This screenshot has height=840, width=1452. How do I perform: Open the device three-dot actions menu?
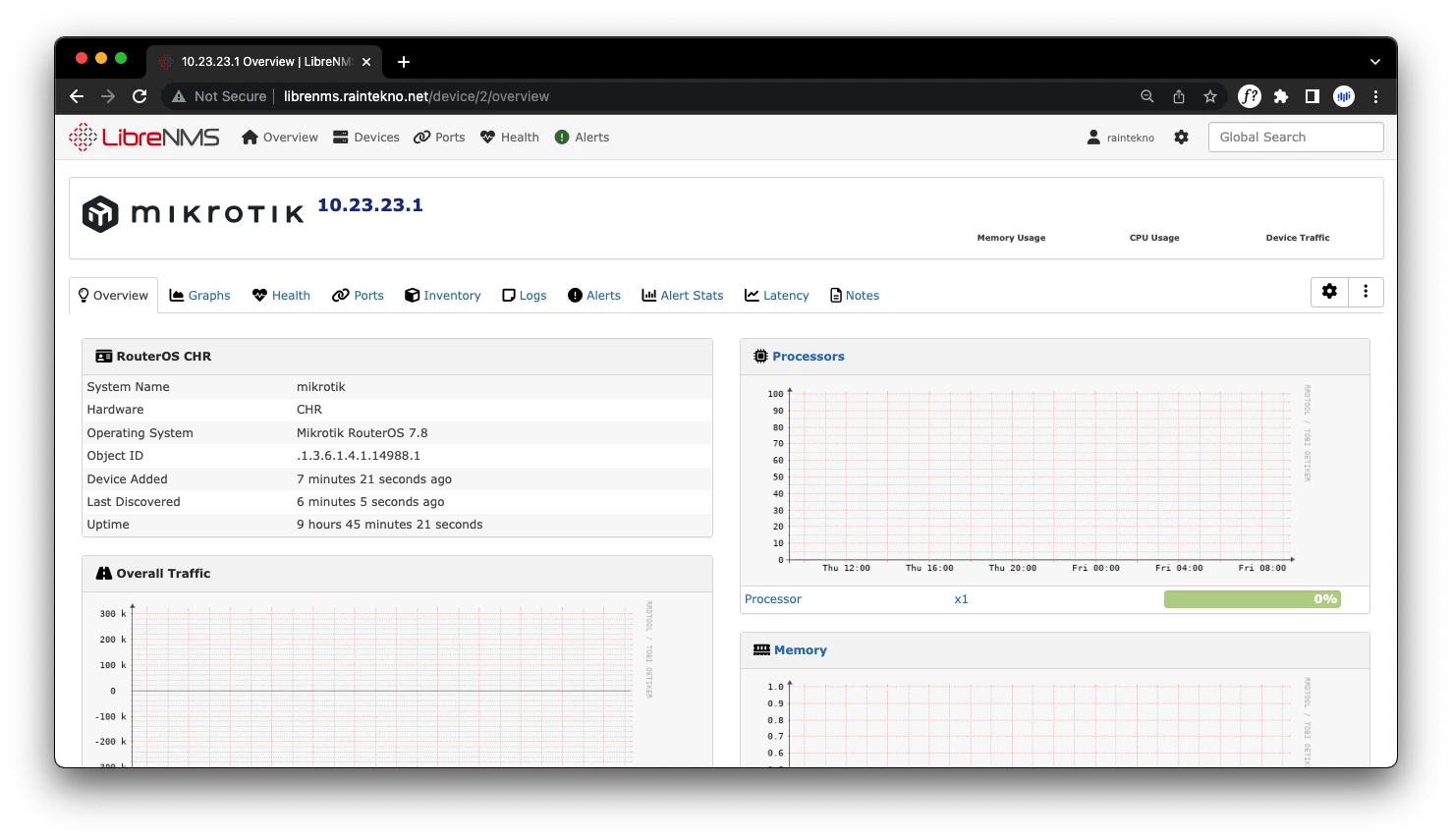(1366, 292)
